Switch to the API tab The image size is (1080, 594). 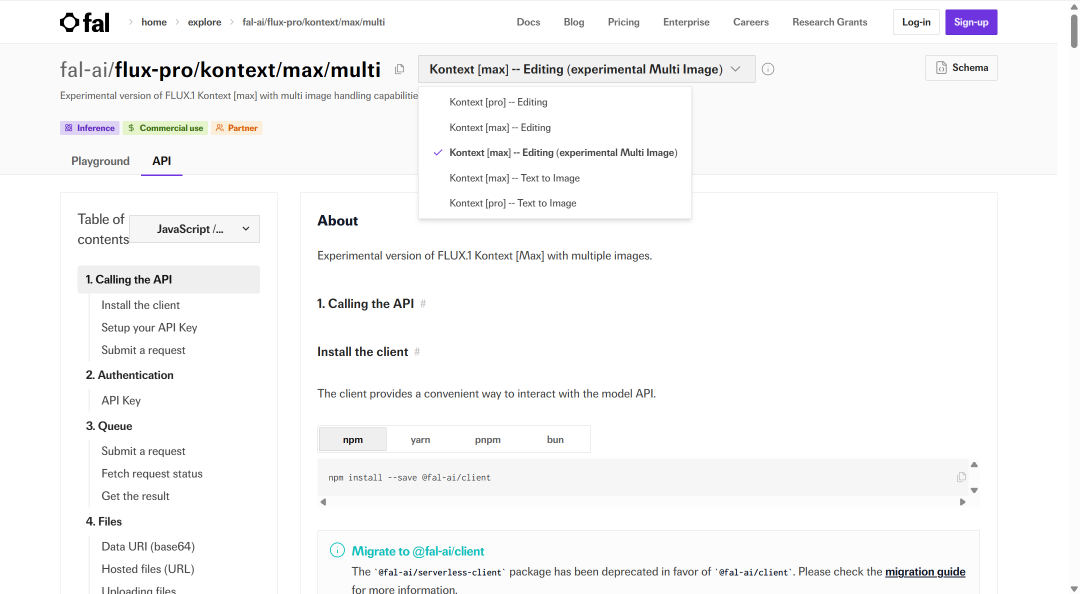161,161
